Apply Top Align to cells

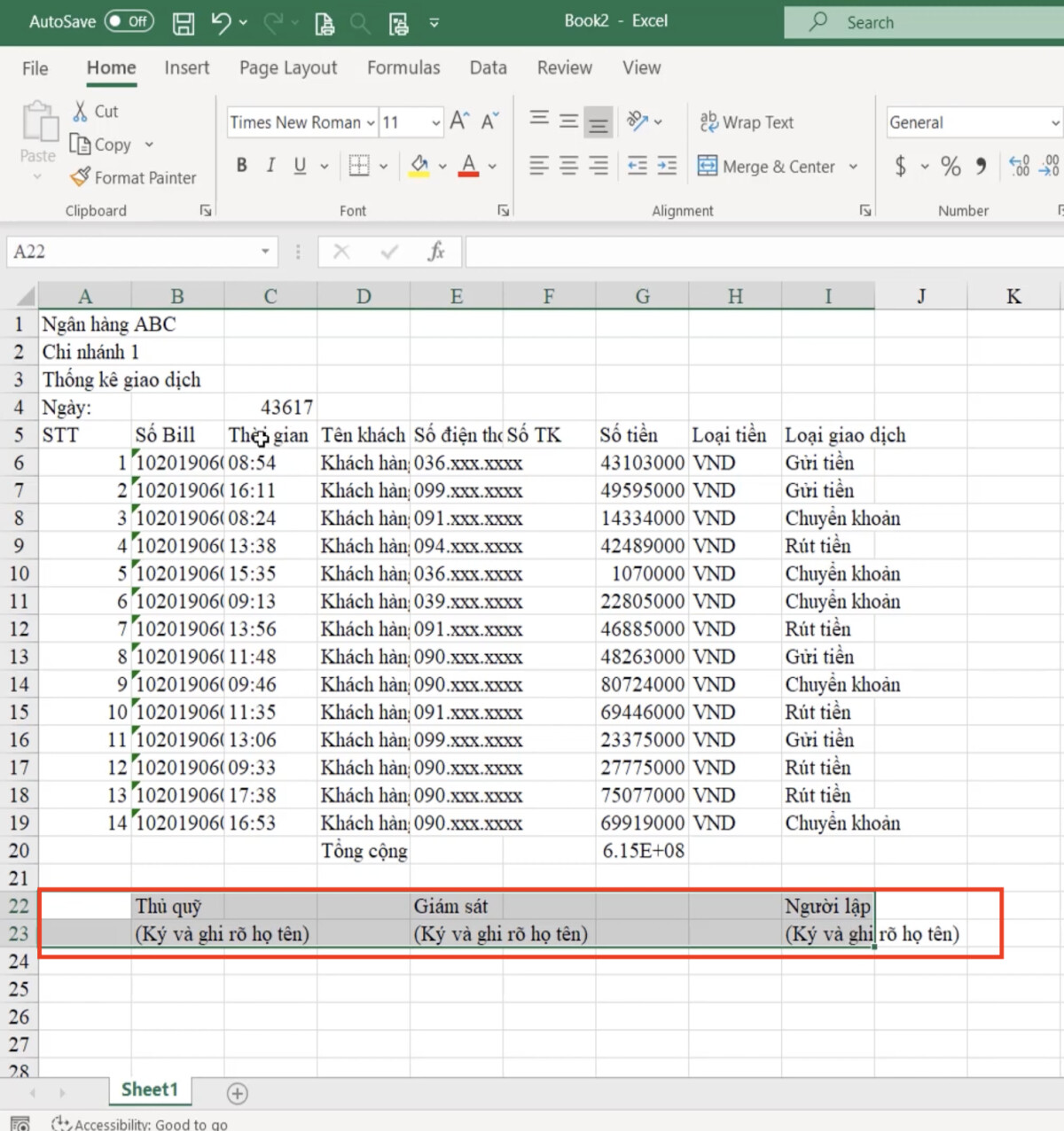point(539,121)
